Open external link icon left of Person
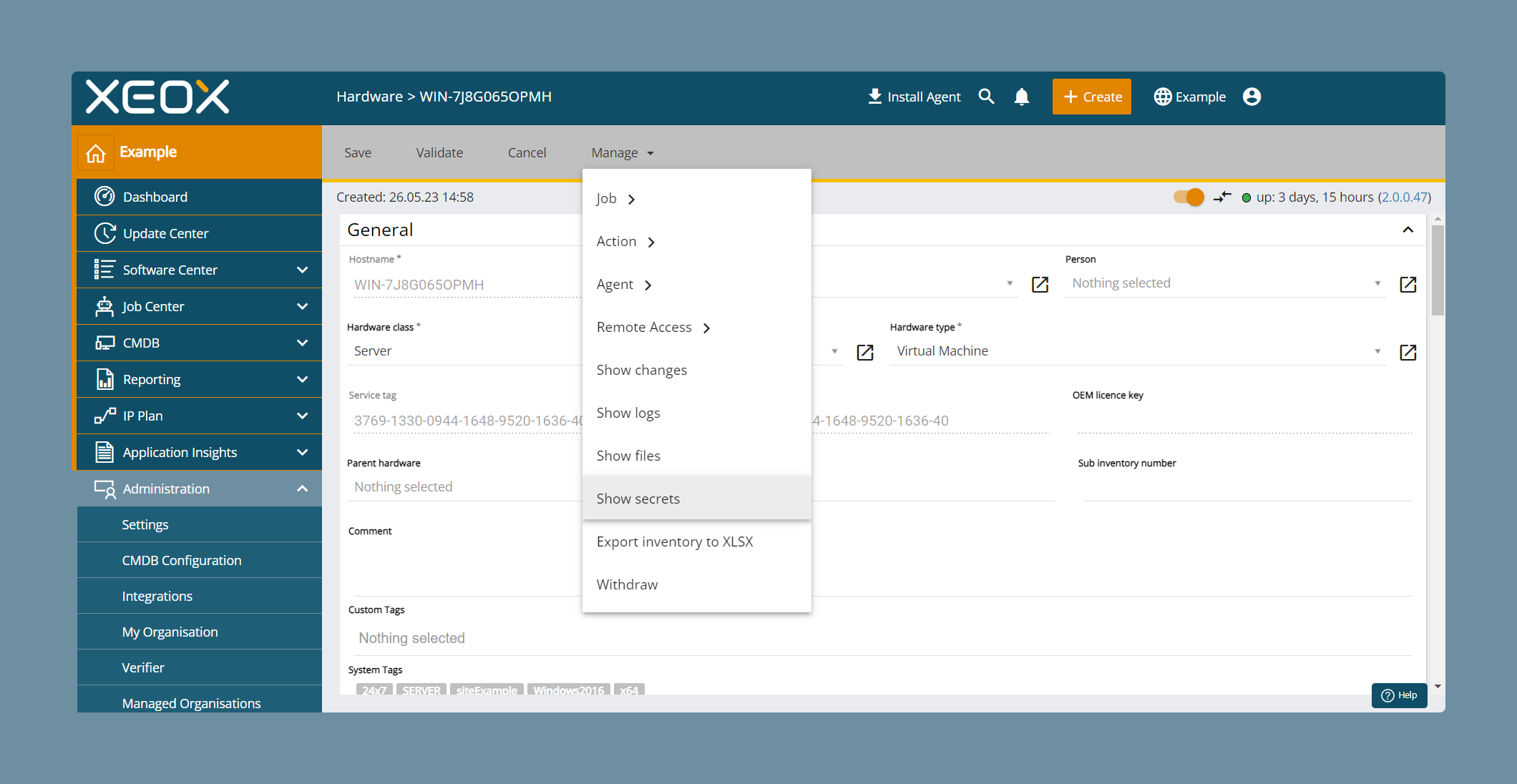Viewport: 1517px width, 784px height. pos(1040,284)
